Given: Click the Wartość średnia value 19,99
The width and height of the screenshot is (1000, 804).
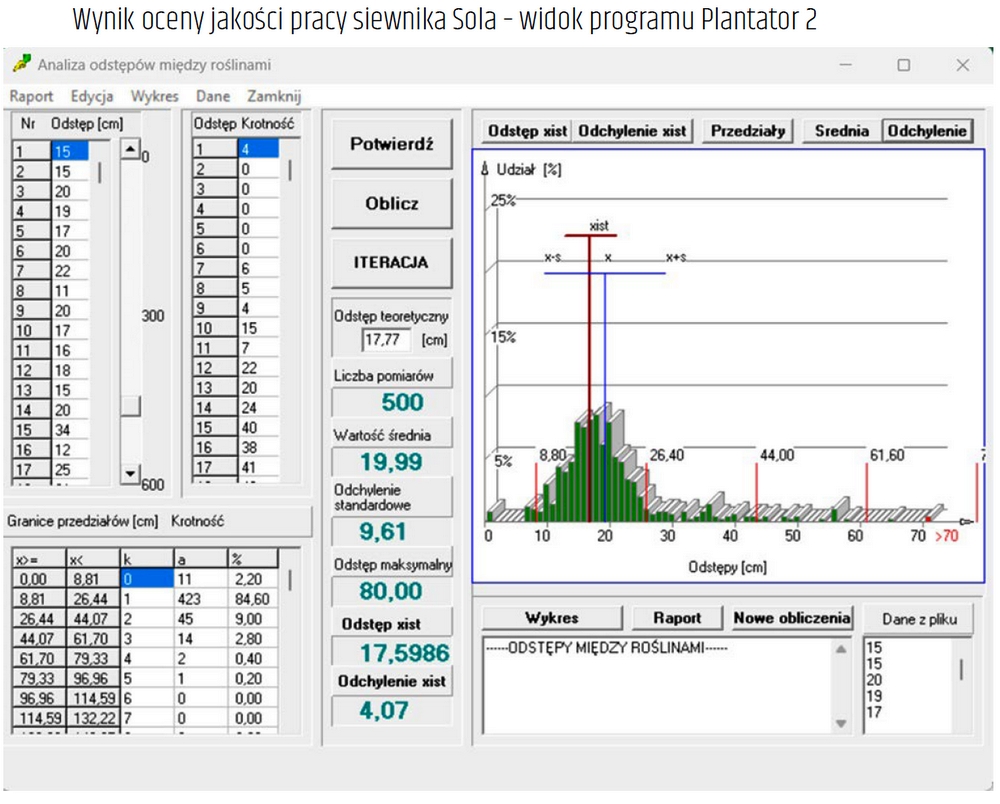Looking at the screenshot, I should 392,462.
